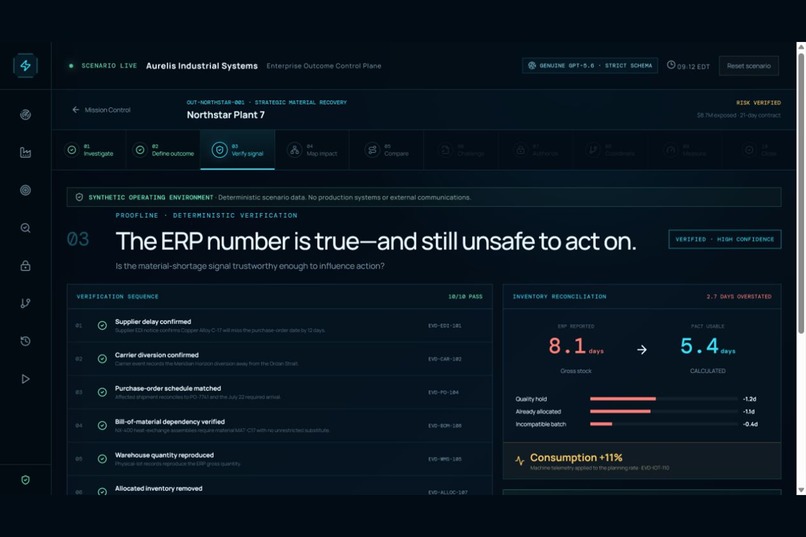
Task: Open the padlock sidebar icon
Action: [x=25, y=266]
